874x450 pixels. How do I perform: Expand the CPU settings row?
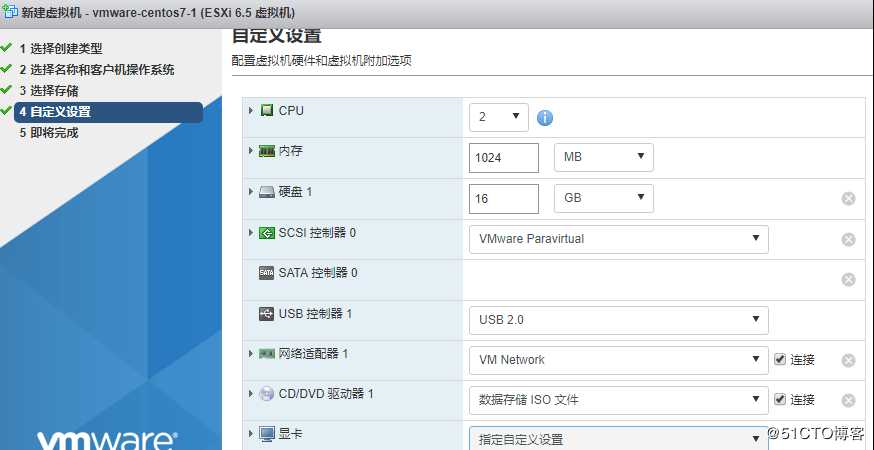(x=251, y=110)
